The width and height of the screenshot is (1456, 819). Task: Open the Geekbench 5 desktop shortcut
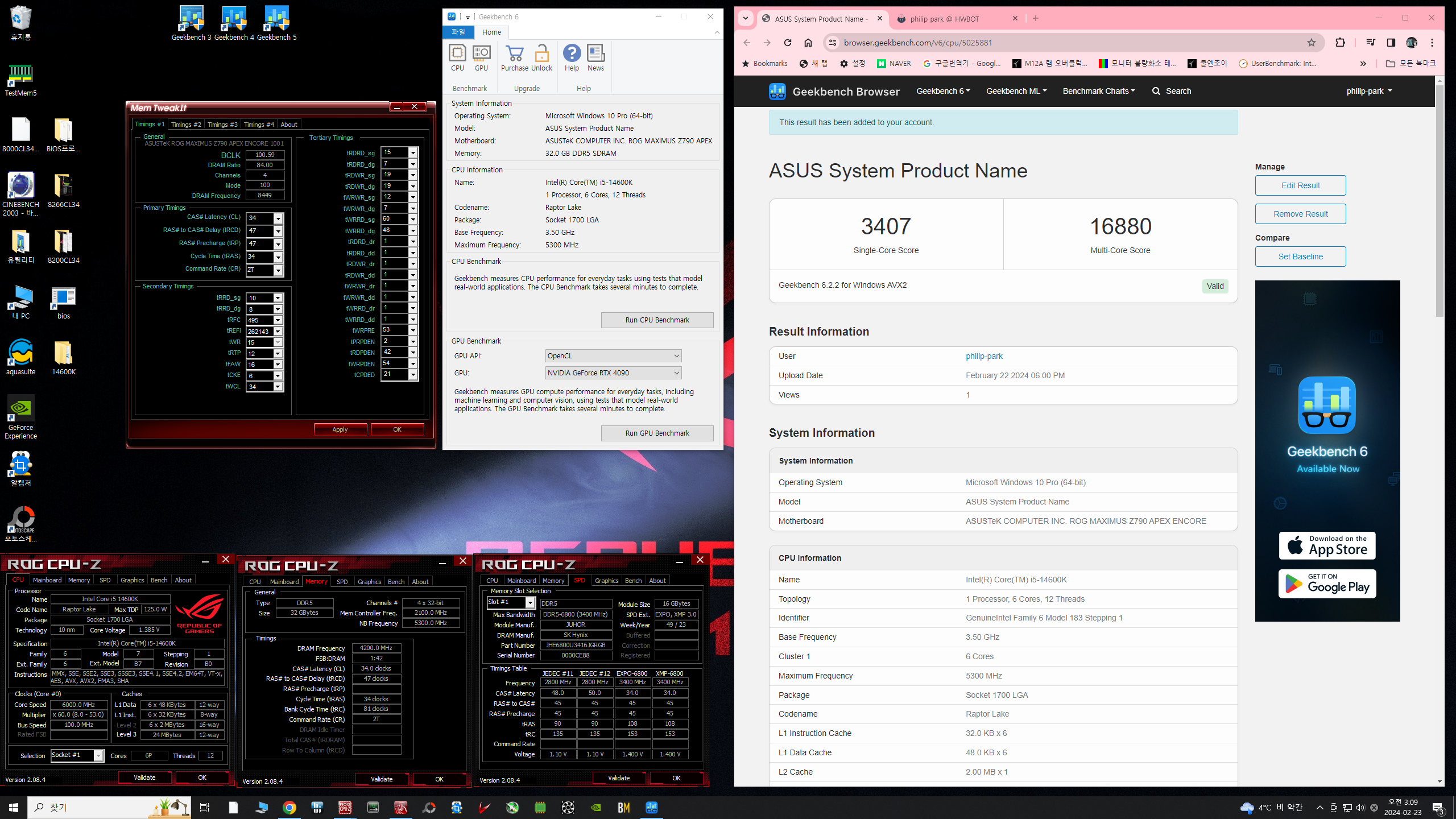tap(276, 23)
